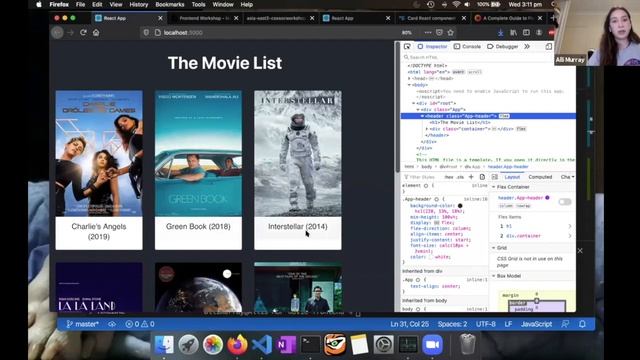The height and width of the screenshot is (360, 640).
Task: Open System Preferences from the Dock
Action: 384,345
